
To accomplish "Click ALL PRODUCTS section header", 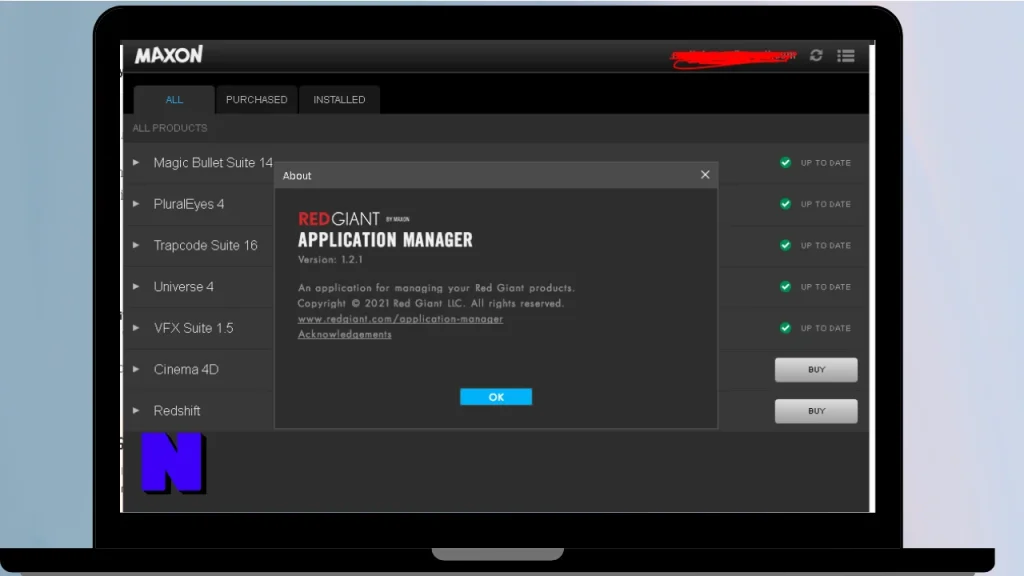I will [x=170, y=128].
